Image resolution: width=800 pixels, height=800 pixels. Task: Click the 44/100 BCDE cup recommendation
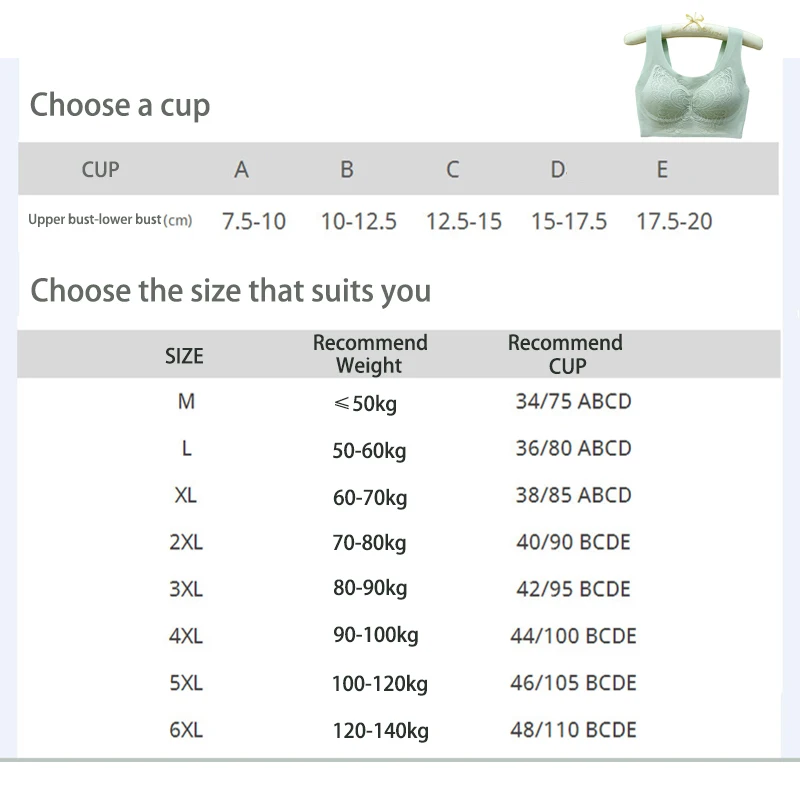point(573,636)
